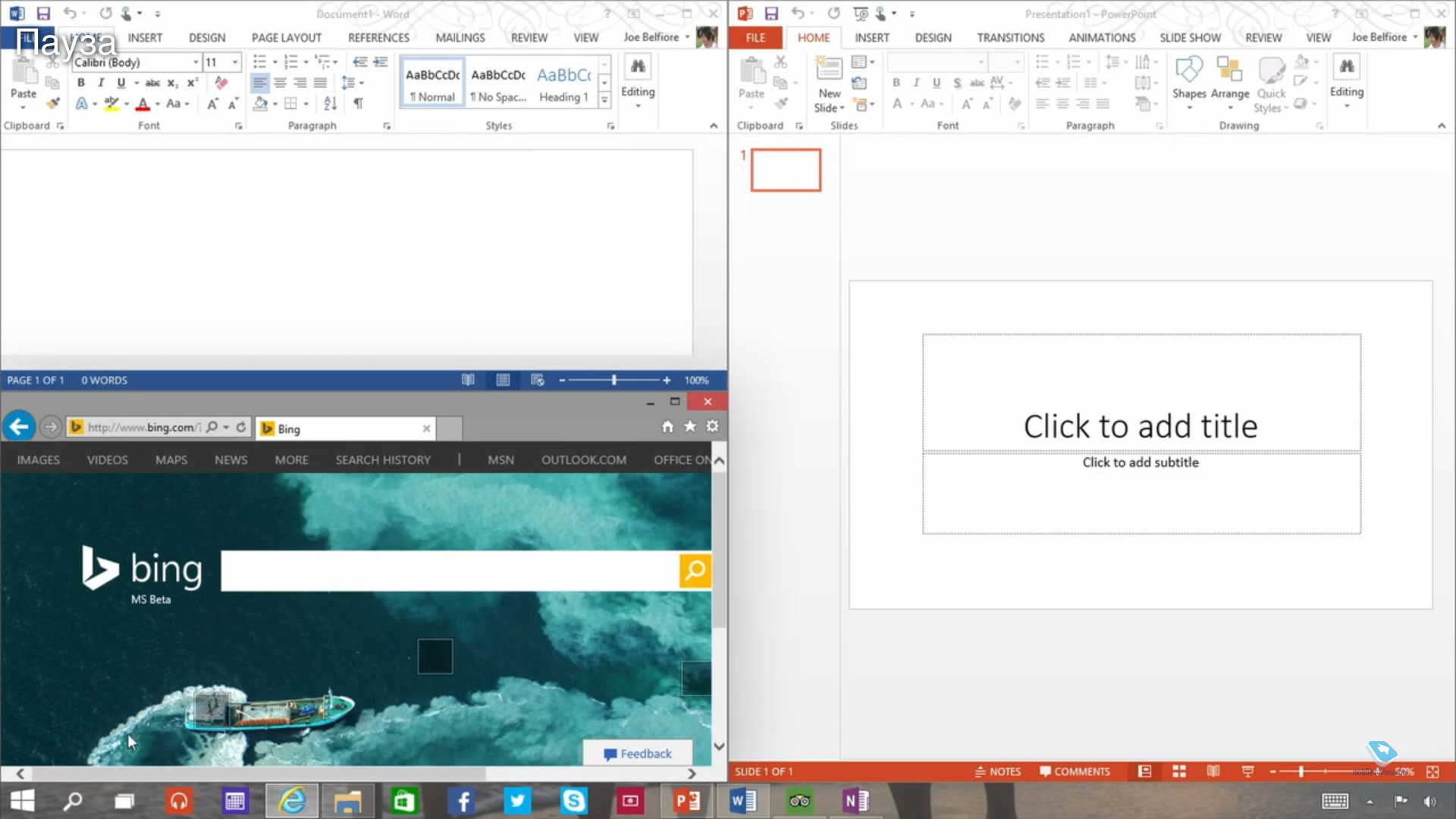This screenshot has height=819, width=1456.
Task: Open the OUTLOOK.COM link on Bing
Action: [x=583, y=460]
